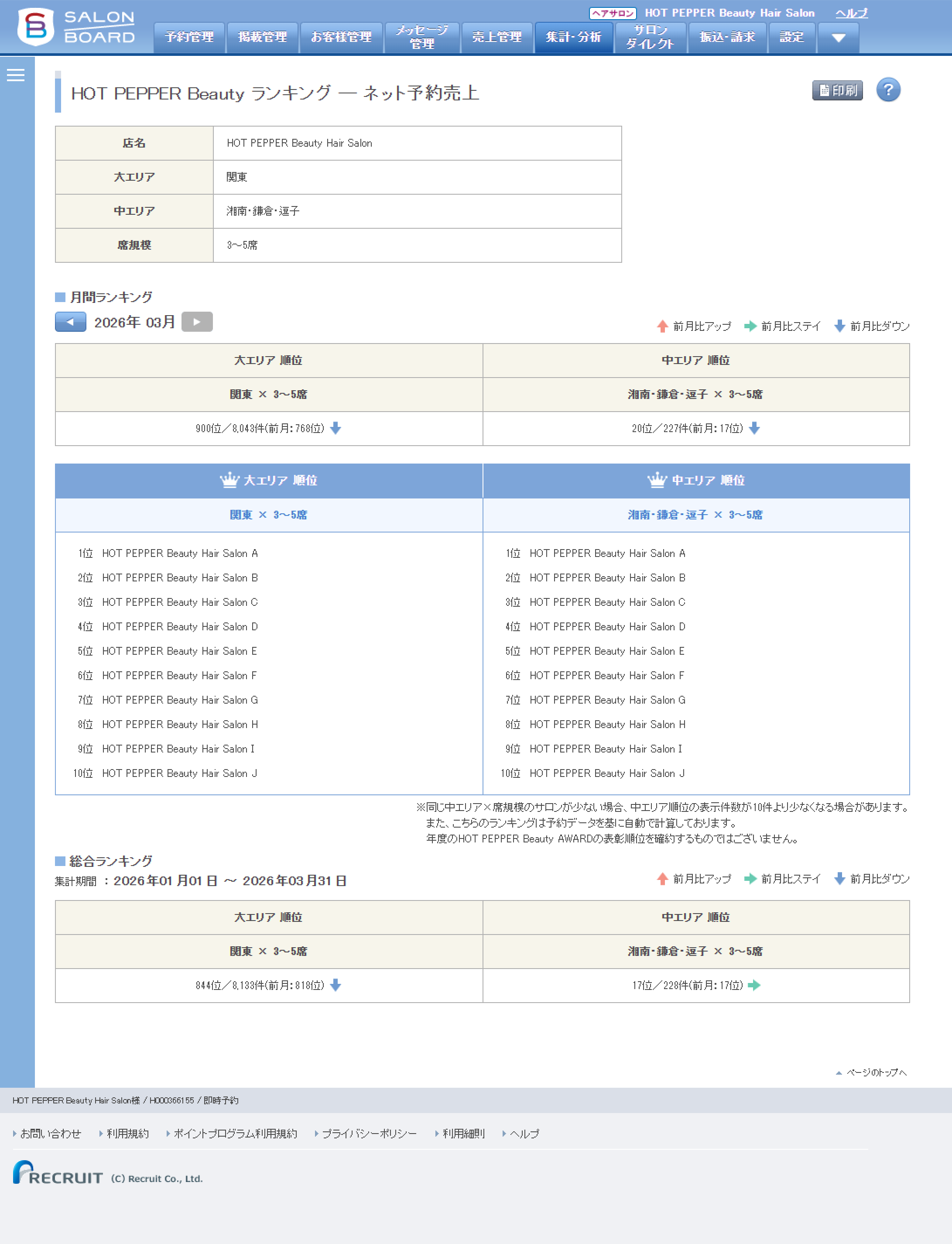
Task: Click 前月比ダウン legend arrow in monthly ranking
Action: [840, 326]
